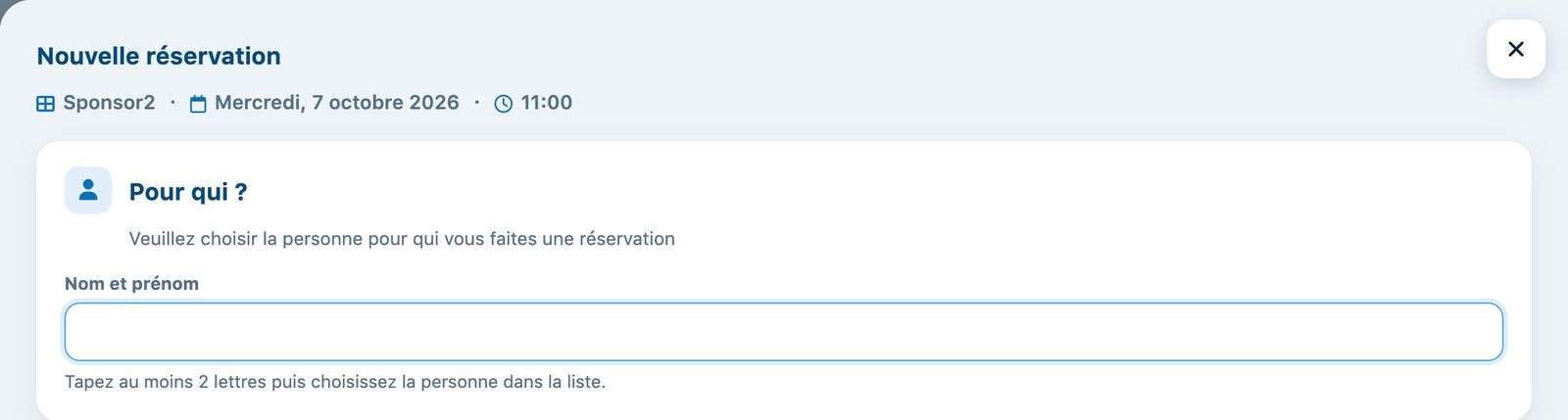
Task: Click the date Mercredi, 7 octobre 2026
Action: pos(336,103)
